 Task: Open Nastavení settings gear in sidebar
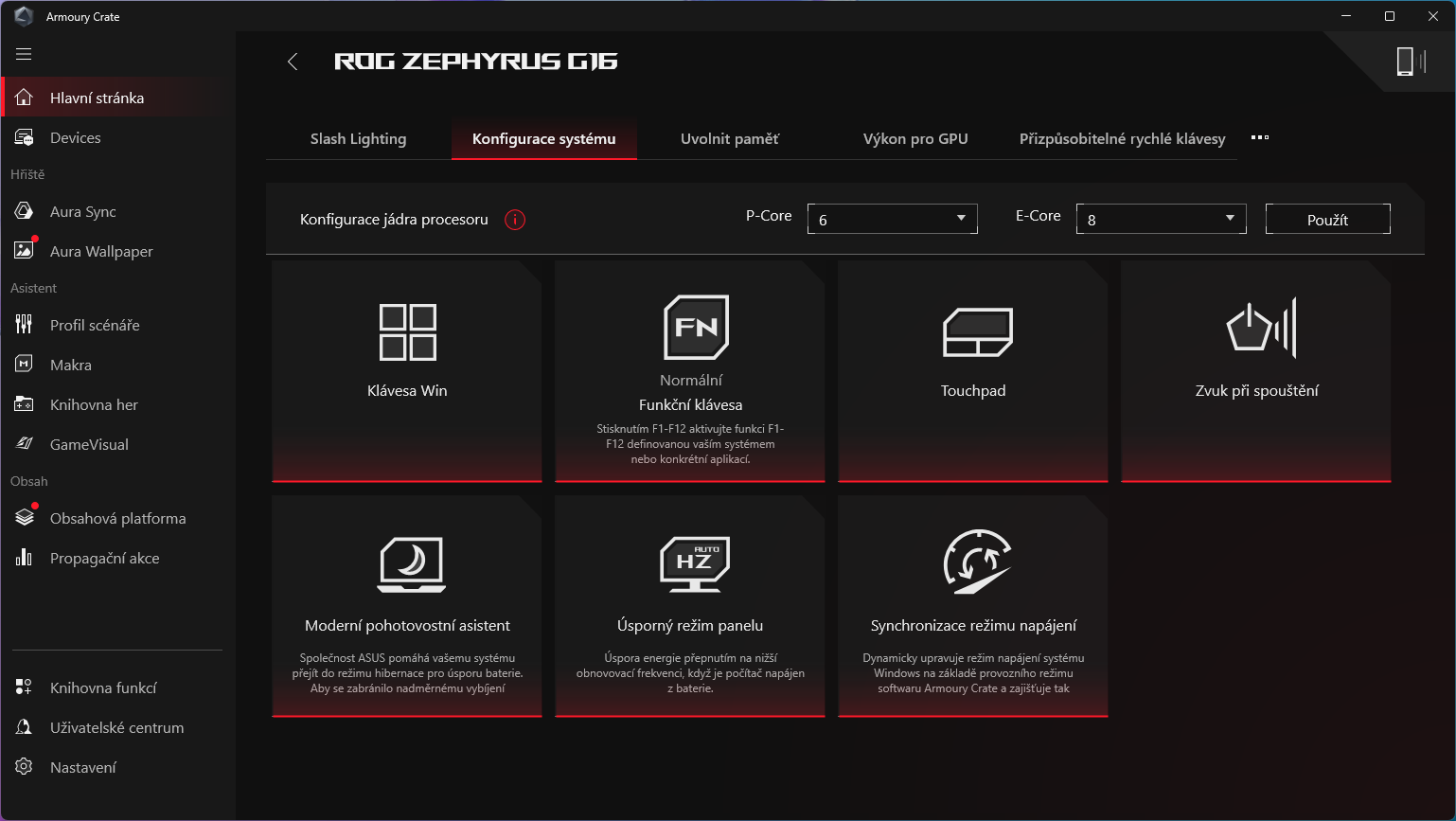(x=83, y=767)
